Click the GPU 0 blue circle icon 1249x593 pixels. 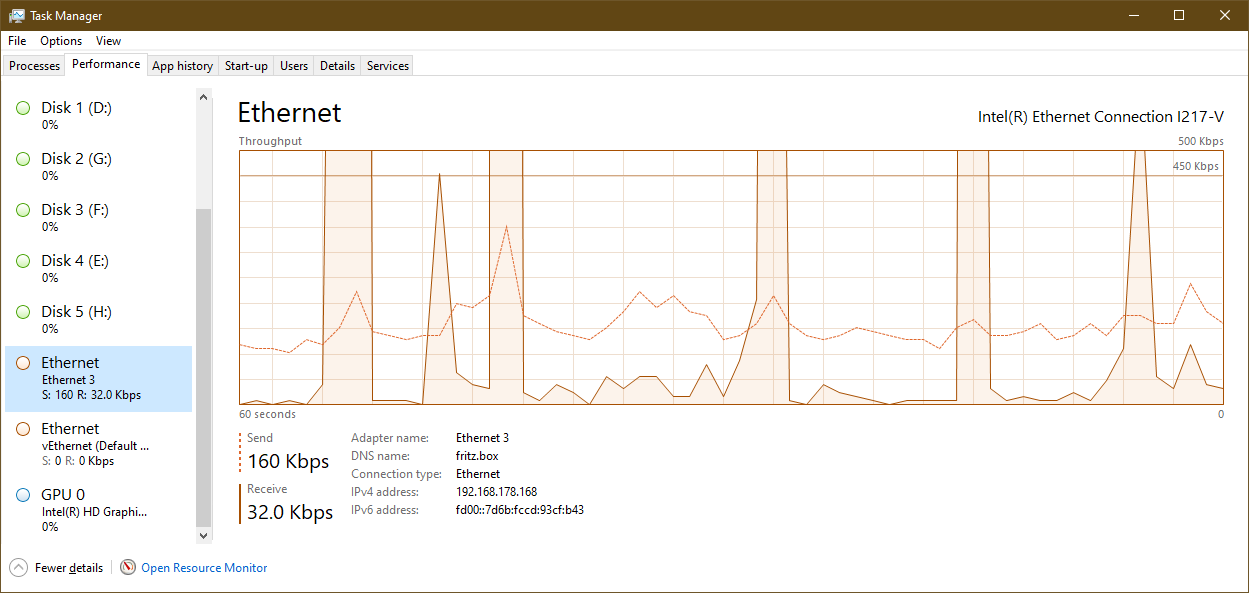(23, 495)
